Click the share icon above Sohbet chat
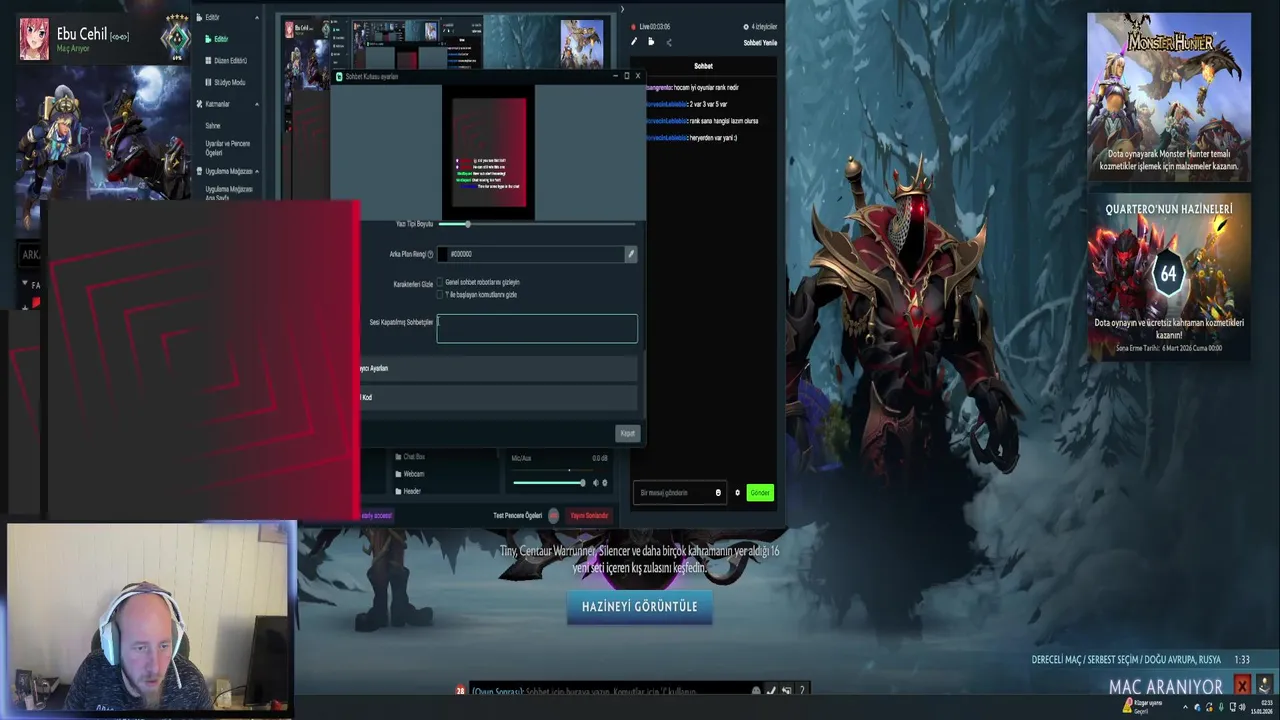The height and width of the screenshot is (720, 1280). click(669, 42)
